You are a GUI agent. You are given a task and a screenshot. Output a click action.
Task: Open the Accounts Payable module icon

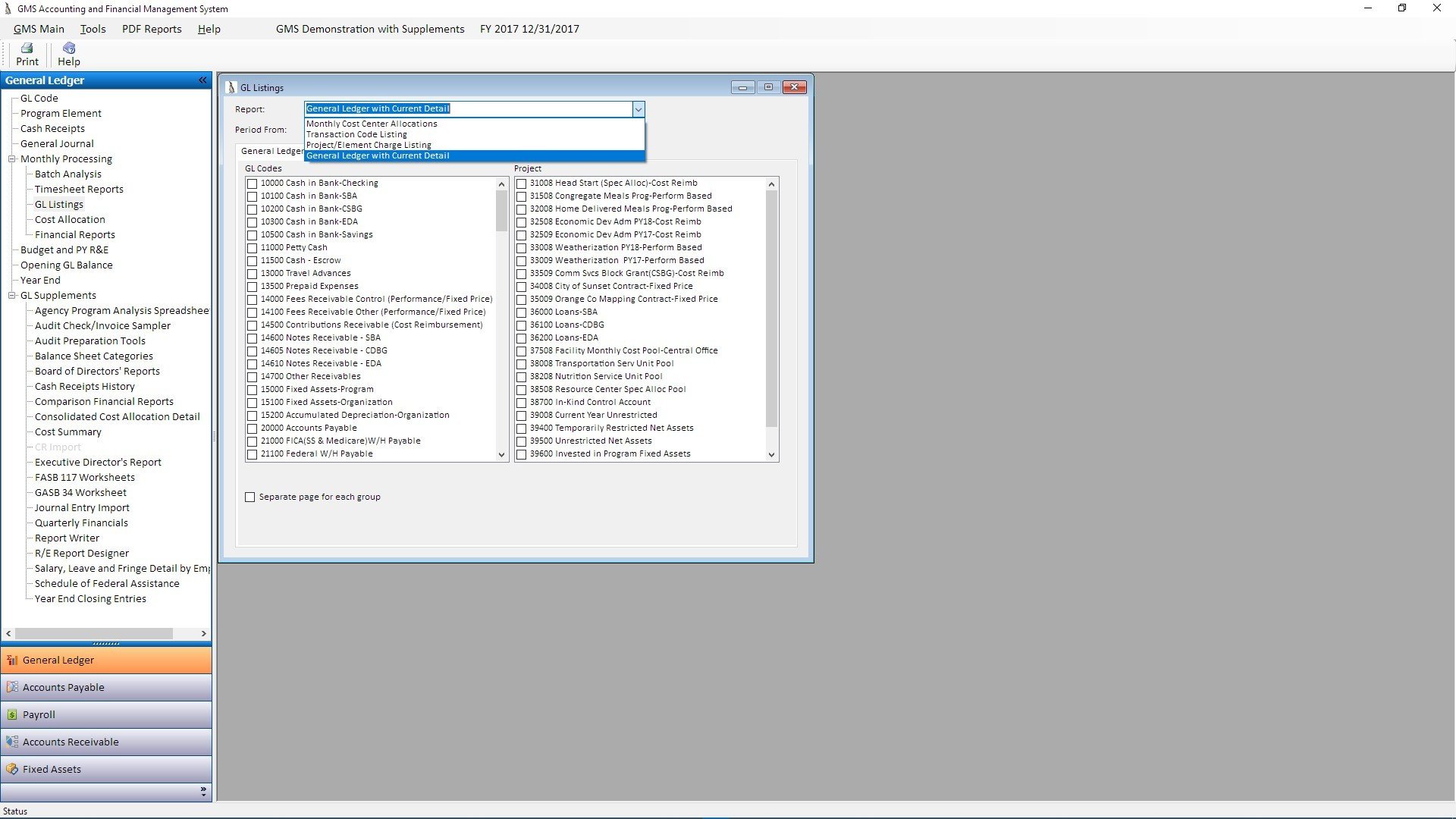point(12,687)
